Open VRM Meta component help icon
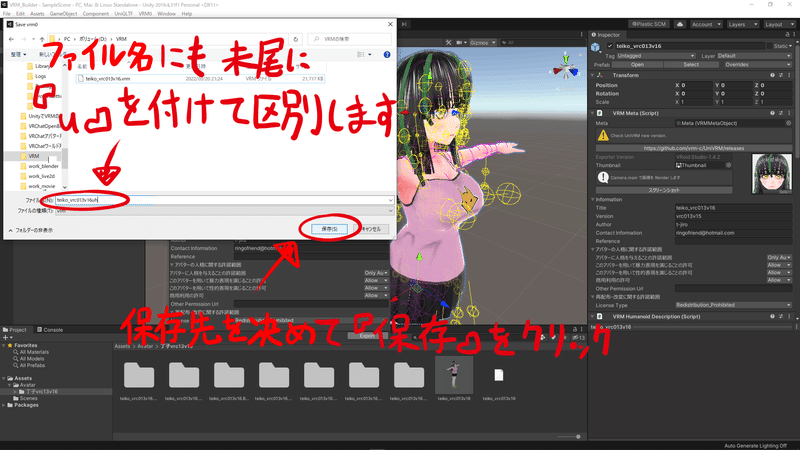The height and width of the screenshot is (450, 800). (x=772, y=113)
